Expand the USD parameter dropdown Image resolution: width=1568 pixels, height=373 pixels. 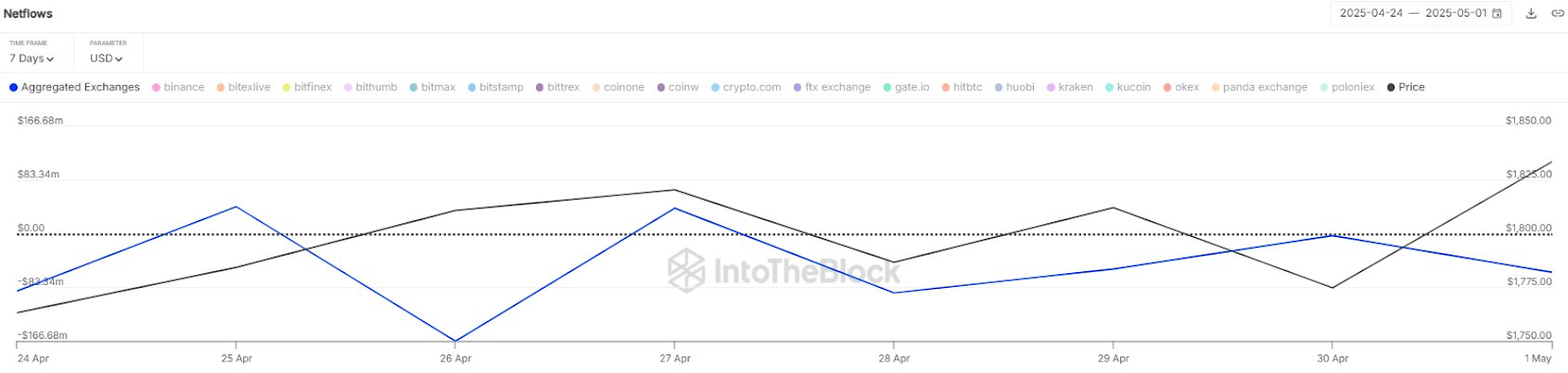pos(106,59)
